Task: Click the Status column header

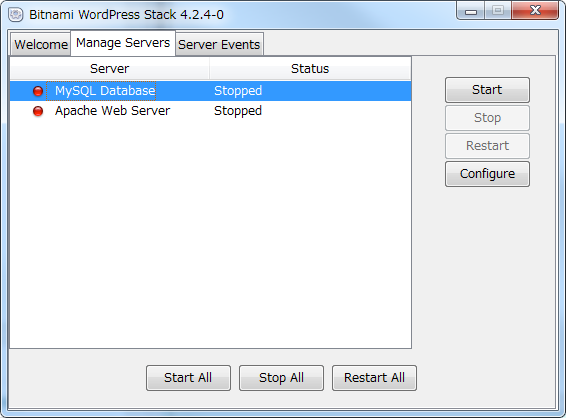Action: 310,69
